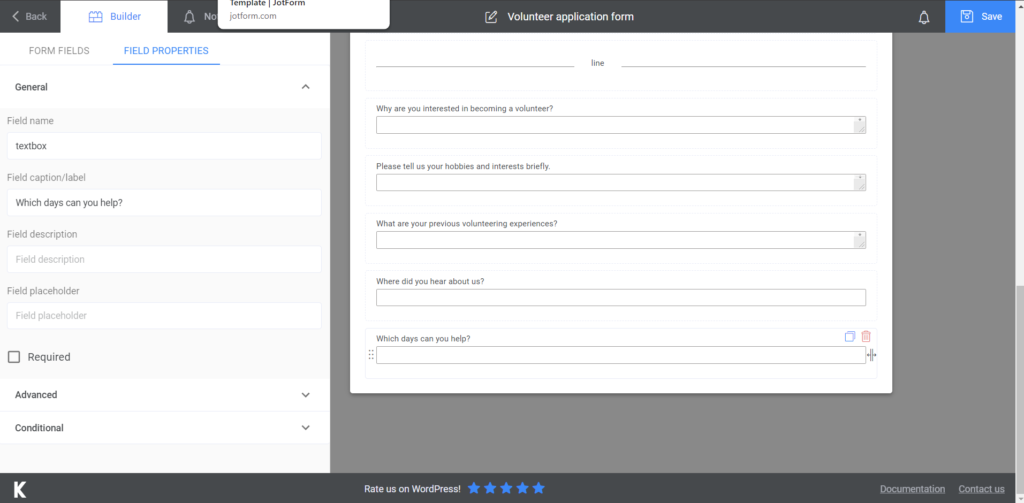Click the 'Where did you hear about us?' box
The image size is (1024, 503).
click(x=621, y=297)
